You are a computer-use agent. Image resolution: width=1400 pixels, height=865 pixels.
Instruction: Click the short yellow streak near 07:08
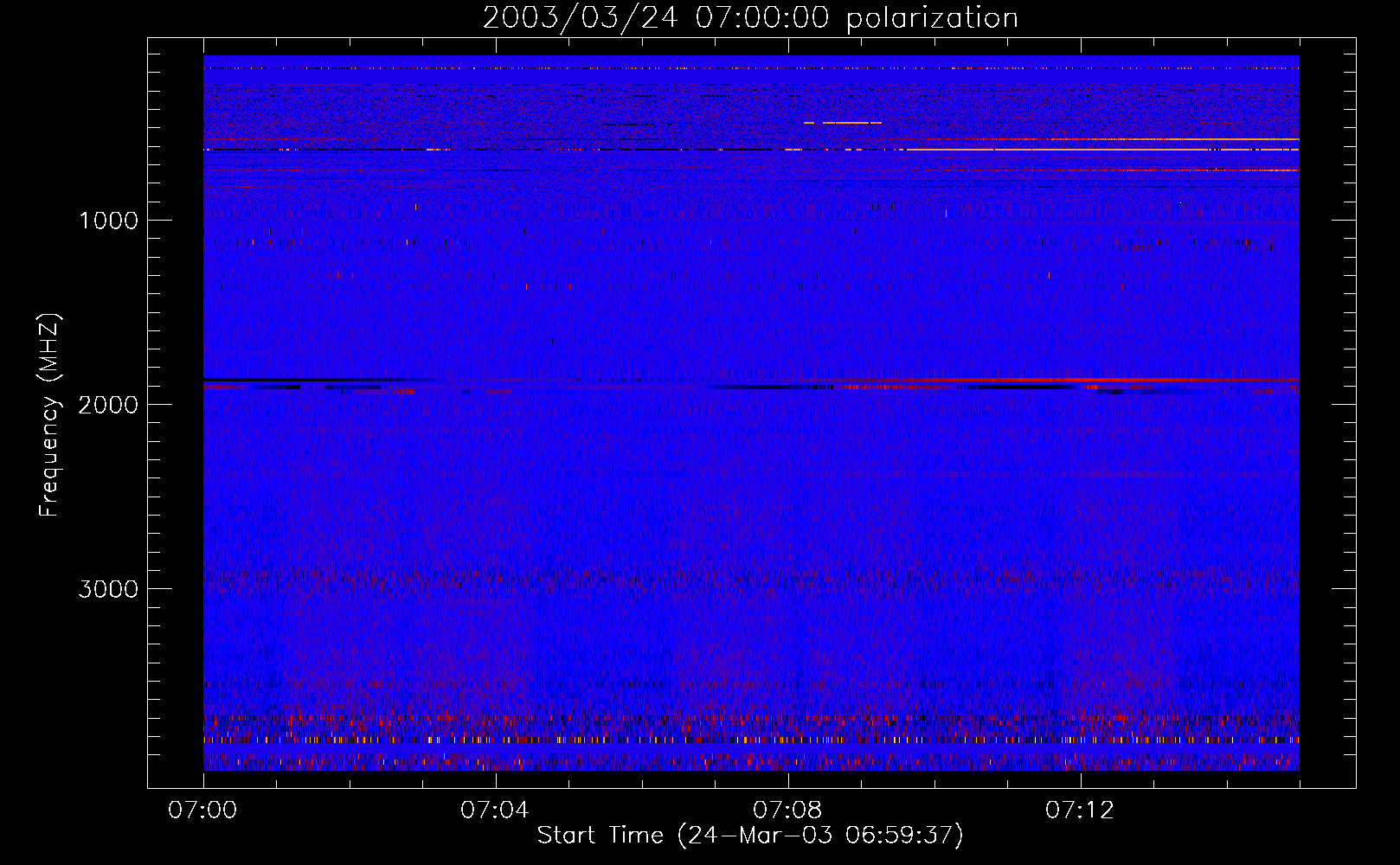[843, 123]
